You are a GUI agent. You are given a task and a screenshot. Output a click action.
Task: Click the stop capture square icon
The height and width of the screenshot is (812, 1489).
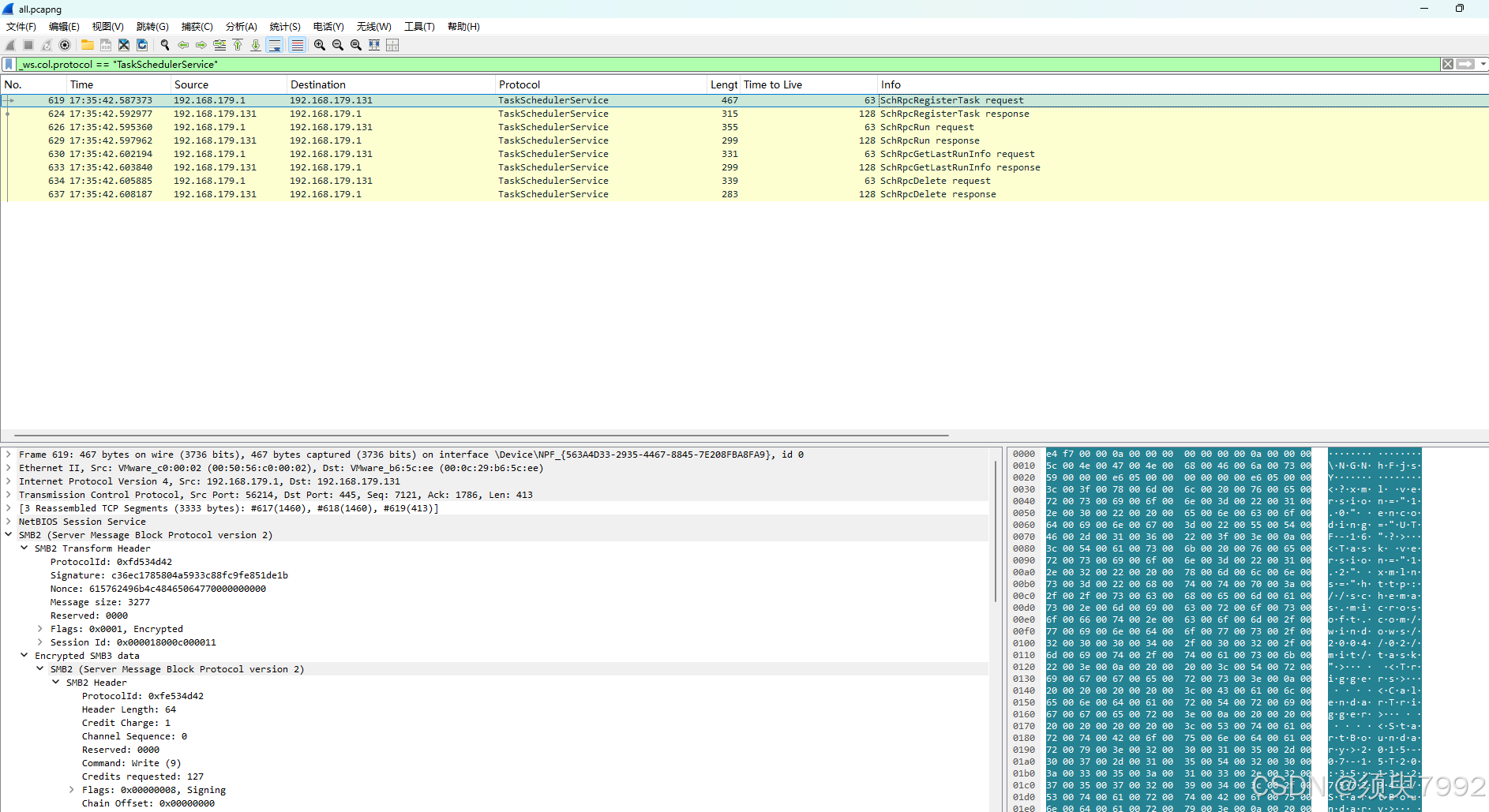(28, 45)
